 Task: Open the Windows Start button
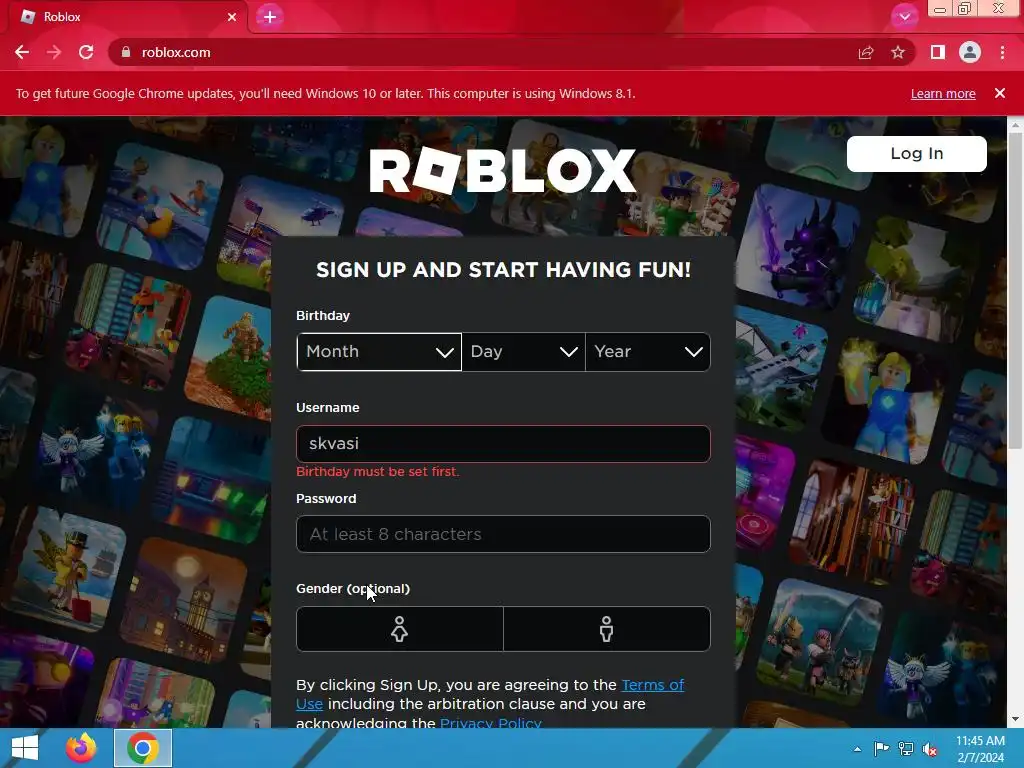[24, 748]
